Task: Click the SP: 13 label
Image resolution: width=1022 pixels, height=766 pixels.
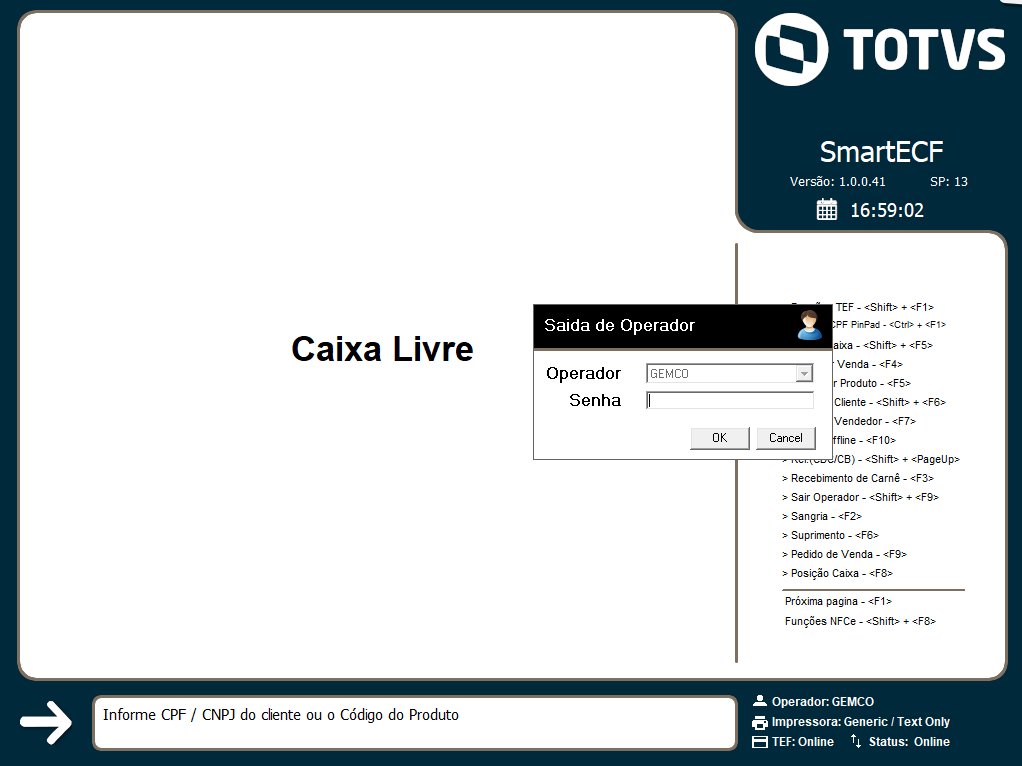Action: [948, 182]
